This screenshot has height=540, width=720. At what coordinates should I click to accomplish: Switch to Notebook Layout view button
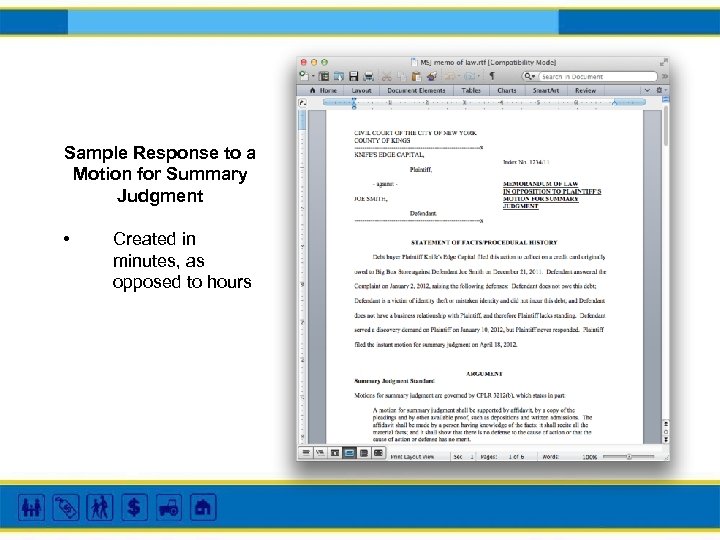[x=364, y=453]
